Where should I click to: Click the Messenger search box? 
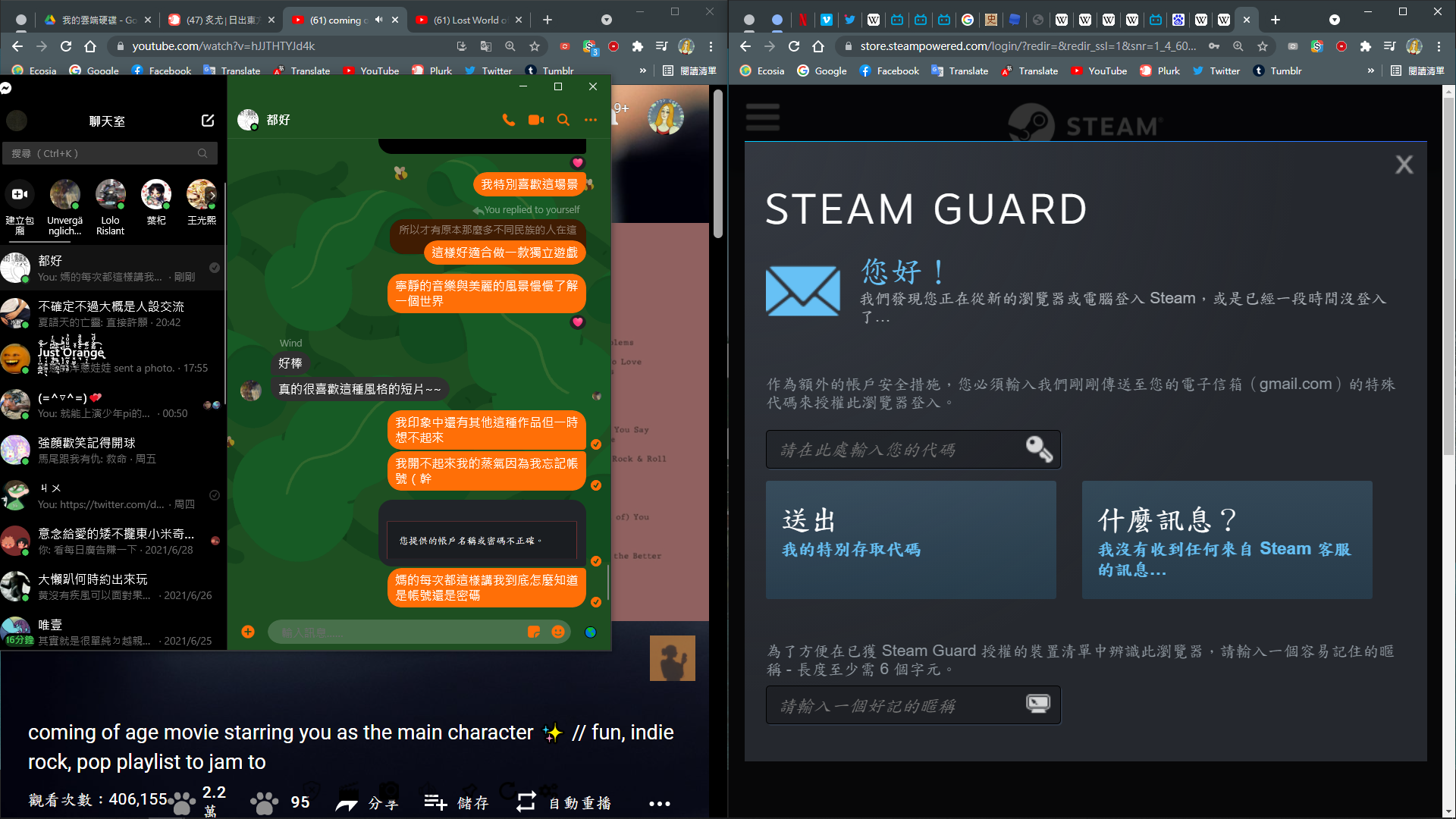pyautogui.click(x=110, y=153)
